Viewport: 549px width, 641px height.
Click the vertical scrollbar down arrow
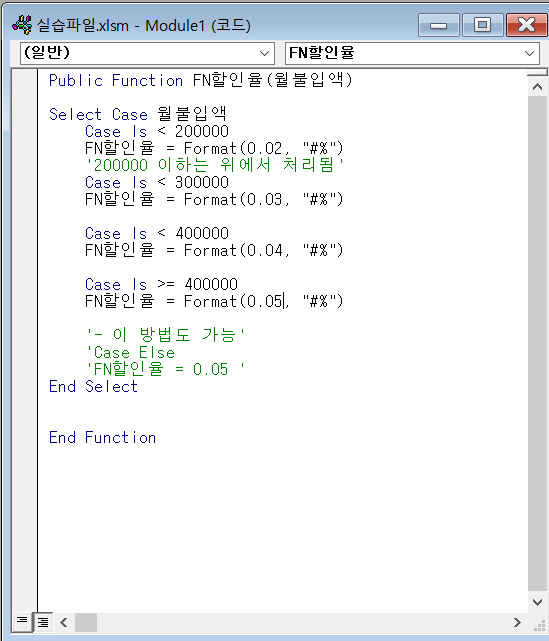tap(537, 602)
